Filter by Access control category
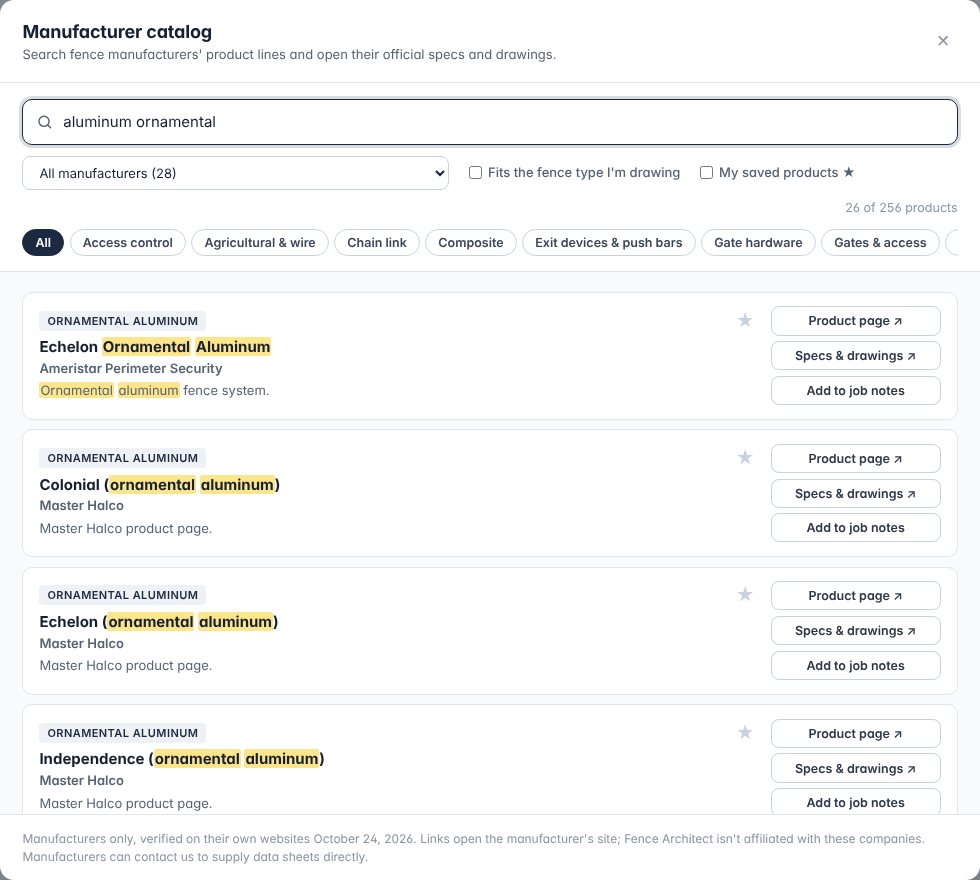The width and height of the screenshot is (980, 880). [128, 242]
